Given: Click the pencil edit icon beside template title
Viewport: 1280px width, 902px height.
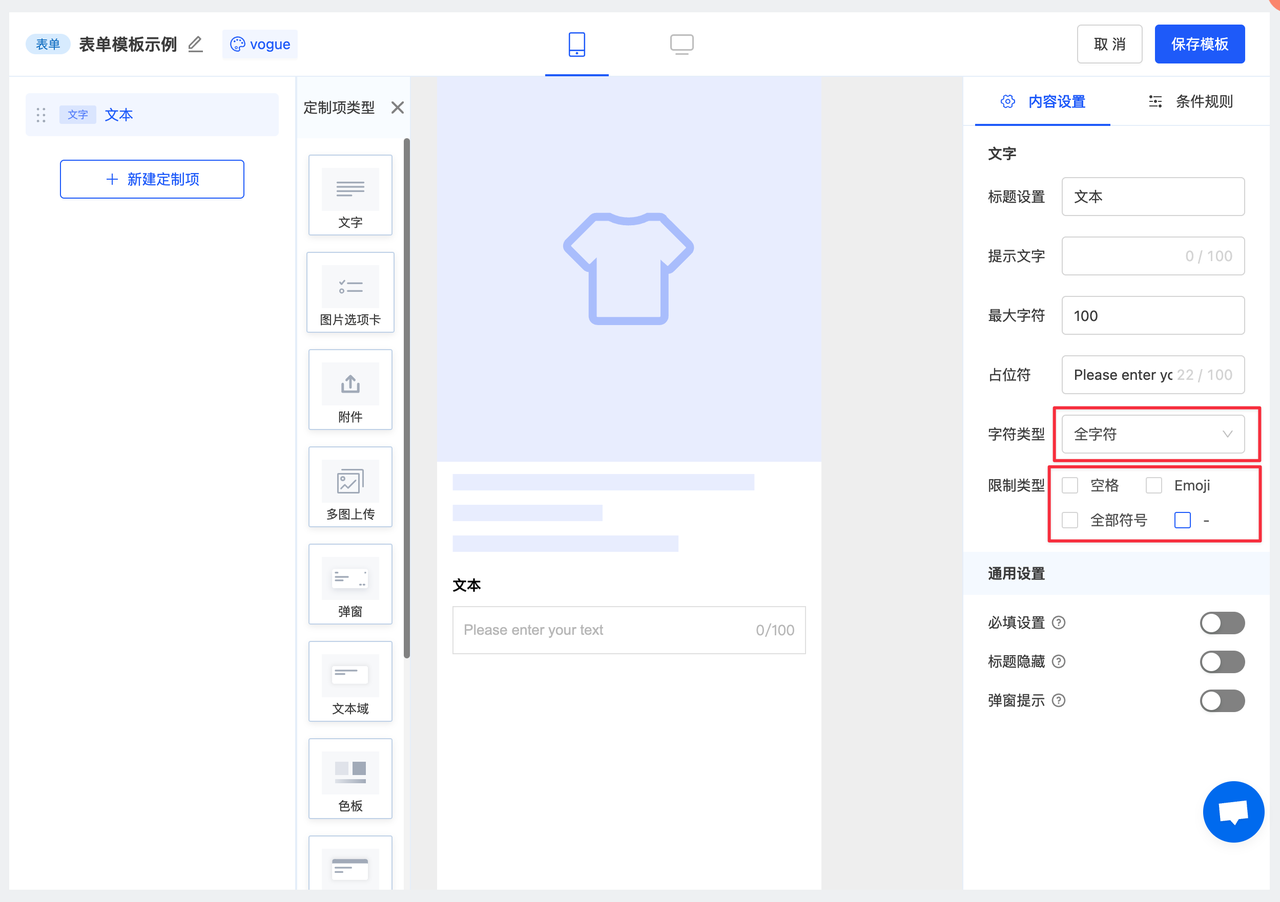Looking at the screenshot, I should [196, 44].
